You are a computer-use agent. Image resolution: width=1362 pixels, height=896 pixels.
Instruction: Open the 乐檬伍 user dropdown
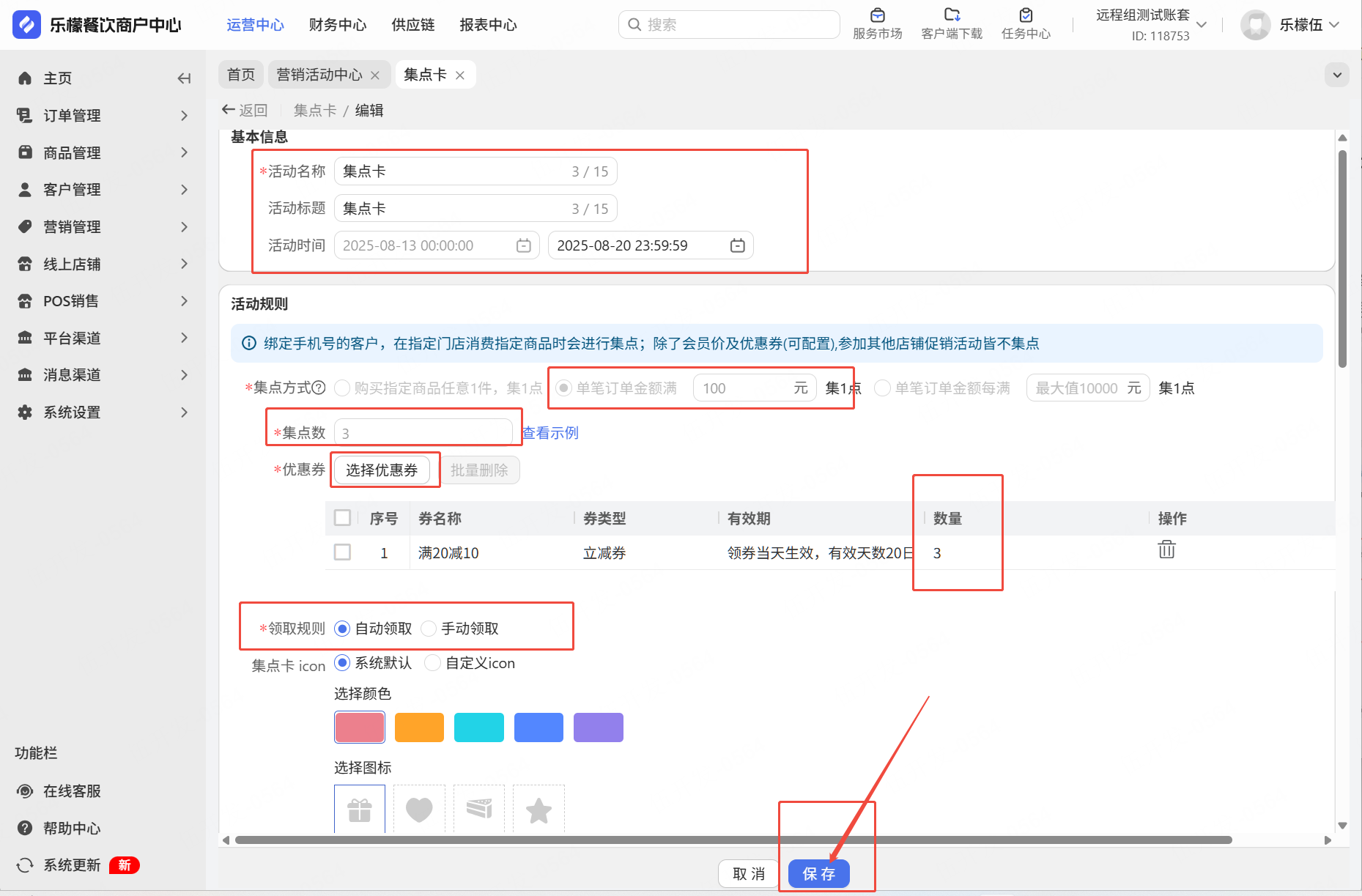1334,25
